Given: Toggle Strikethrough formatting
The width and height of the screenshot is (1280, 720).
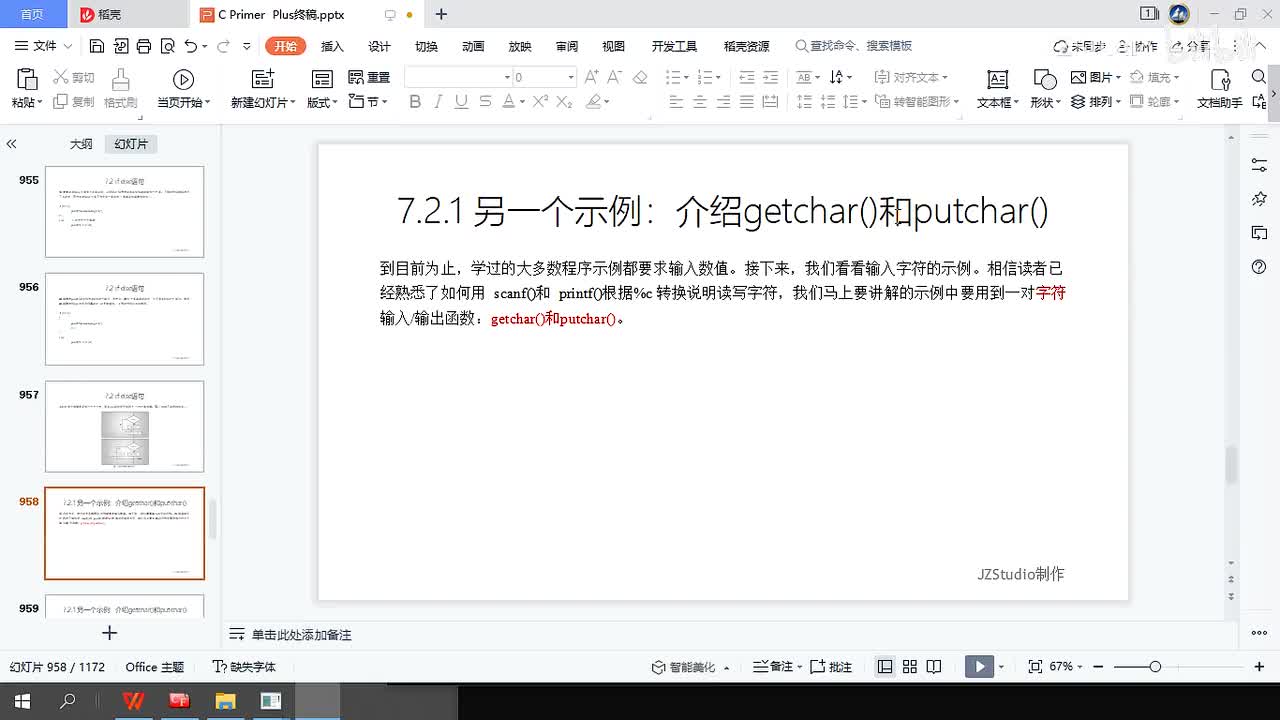Looking at the screenshot, I should (x=485, y=101).
